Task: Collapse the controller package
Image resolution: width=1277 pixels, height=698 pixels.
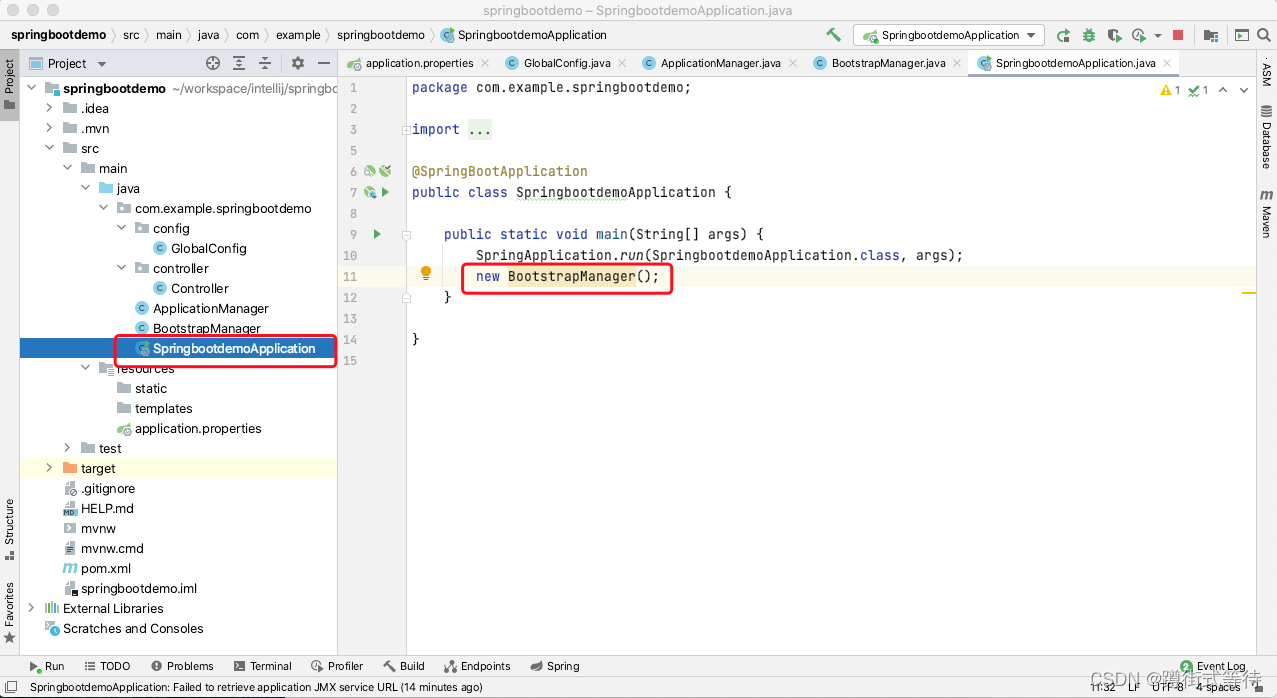Action: [x=121, y=268]
